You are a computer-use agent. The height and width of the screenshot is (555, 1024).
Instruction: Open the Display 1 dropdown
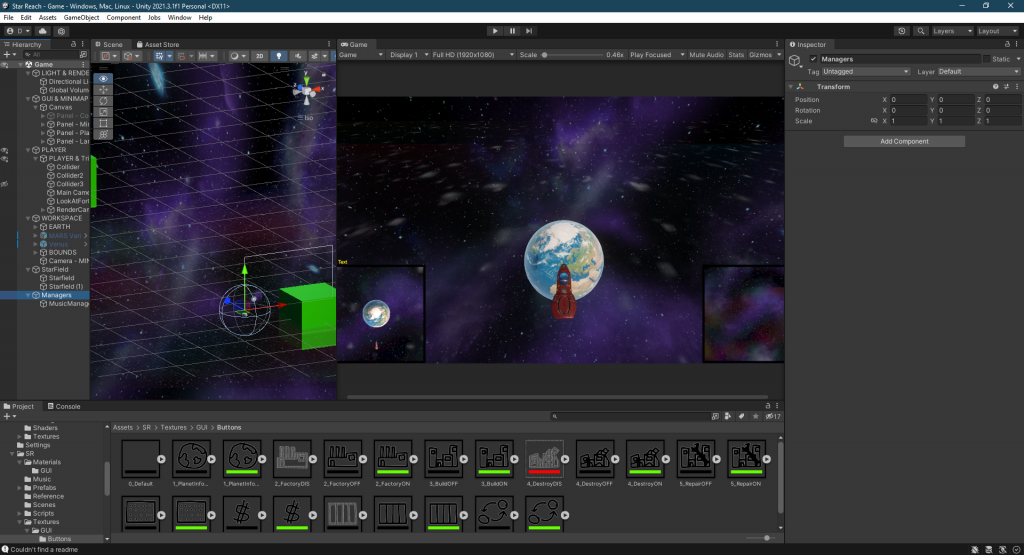point(409,55)
